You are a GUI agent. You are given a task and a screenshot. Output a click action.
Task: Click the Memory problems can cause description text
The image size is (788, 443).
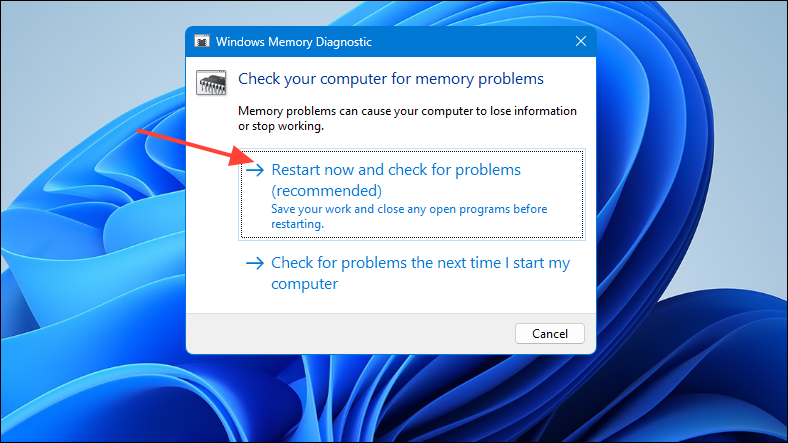(x=407, y=118)
